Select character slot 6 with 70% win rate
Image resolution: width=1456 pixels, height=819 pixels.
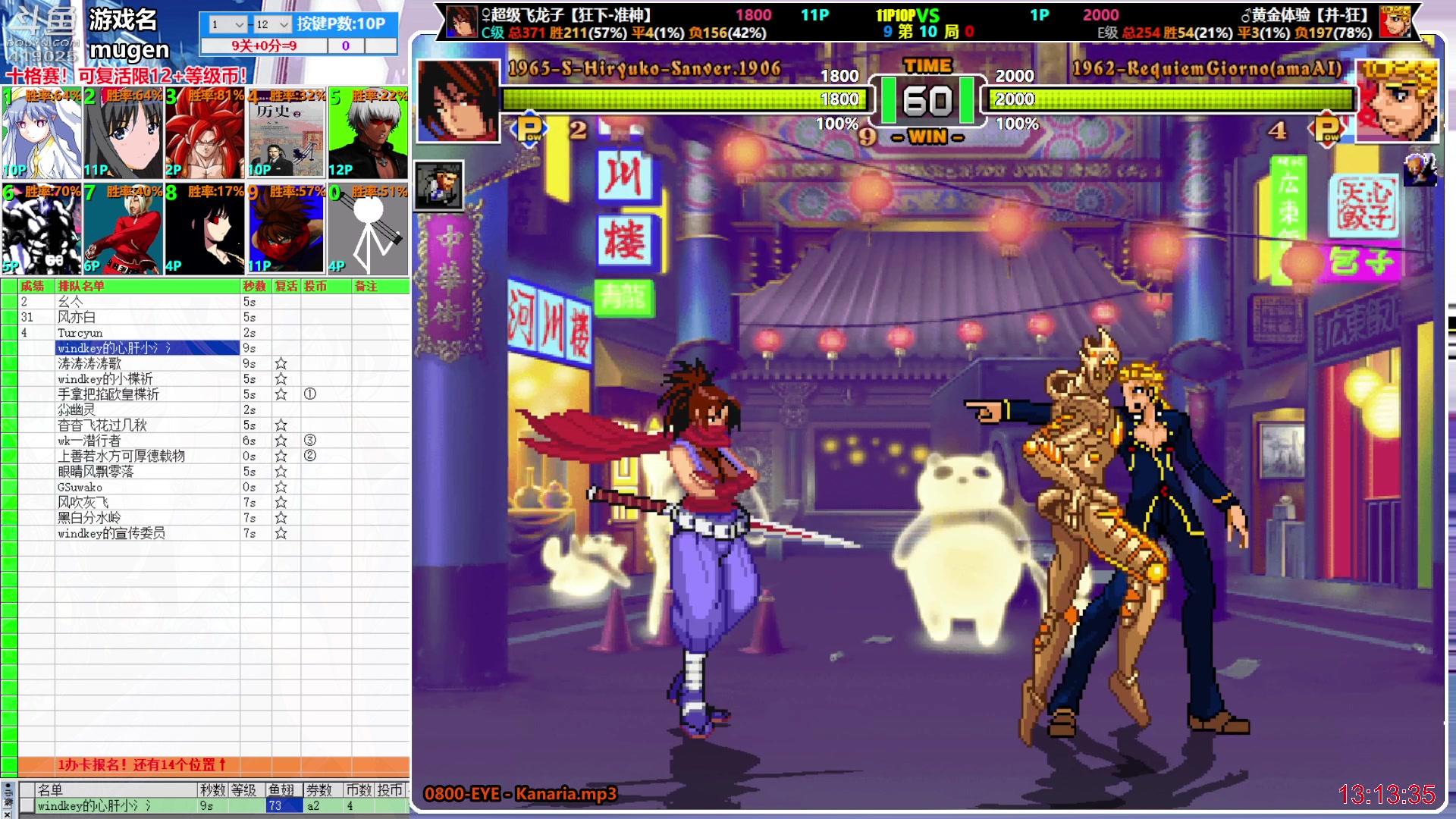coord(42,228)
